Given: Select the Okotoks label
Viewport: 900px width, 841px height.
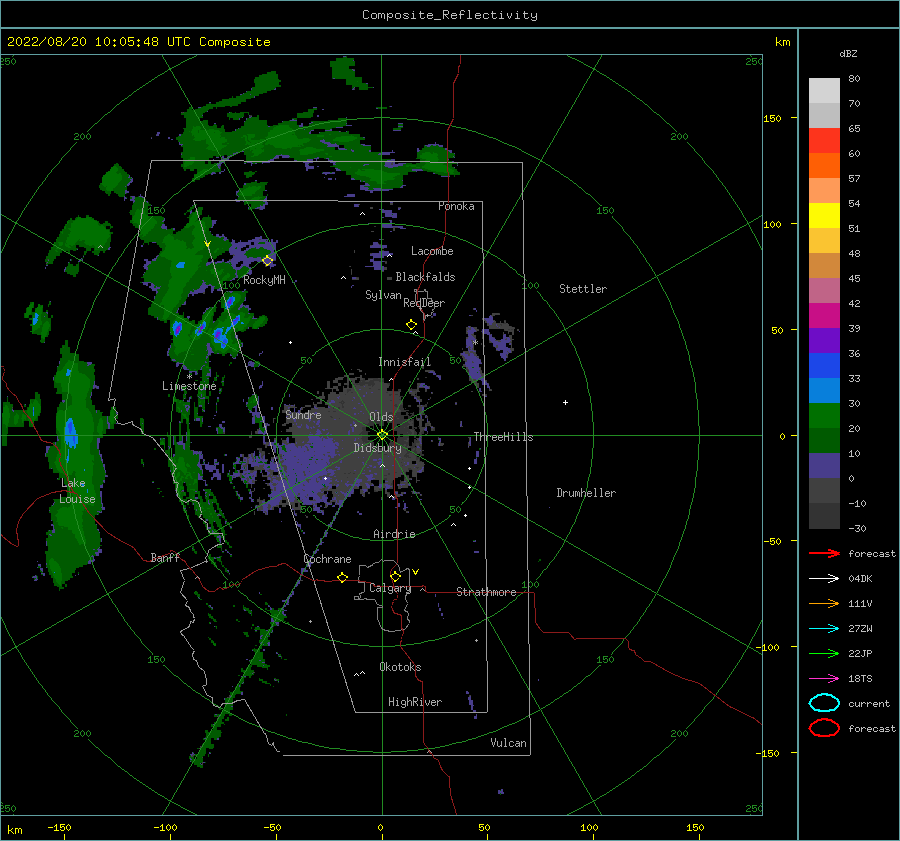Looking at the screenshot, I should pyautogui.click(x=400, y=667).
